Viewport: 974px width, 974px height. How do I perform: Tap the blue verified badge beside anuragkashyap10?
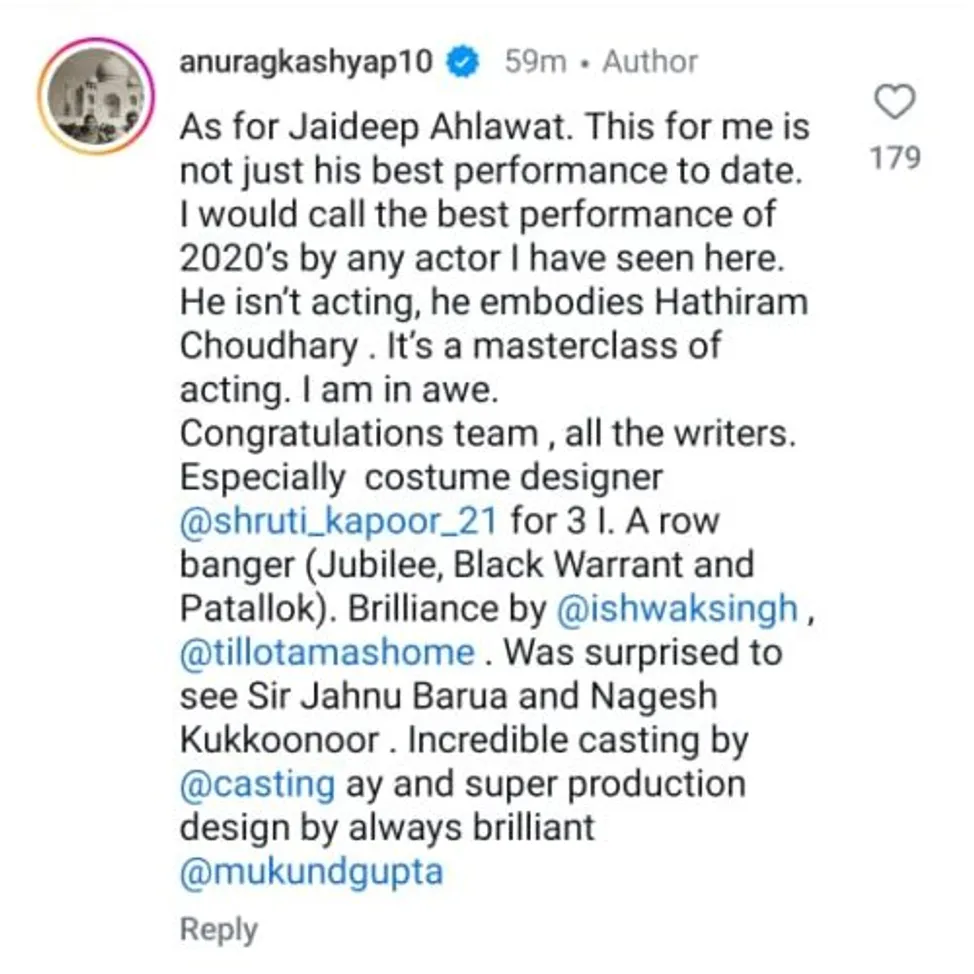462,60
